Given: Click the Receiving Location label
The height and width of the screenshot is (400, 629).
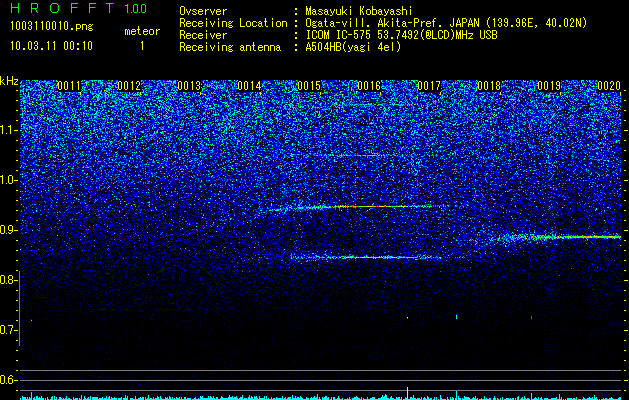Looking at the screenshot, I should point(233,23).
